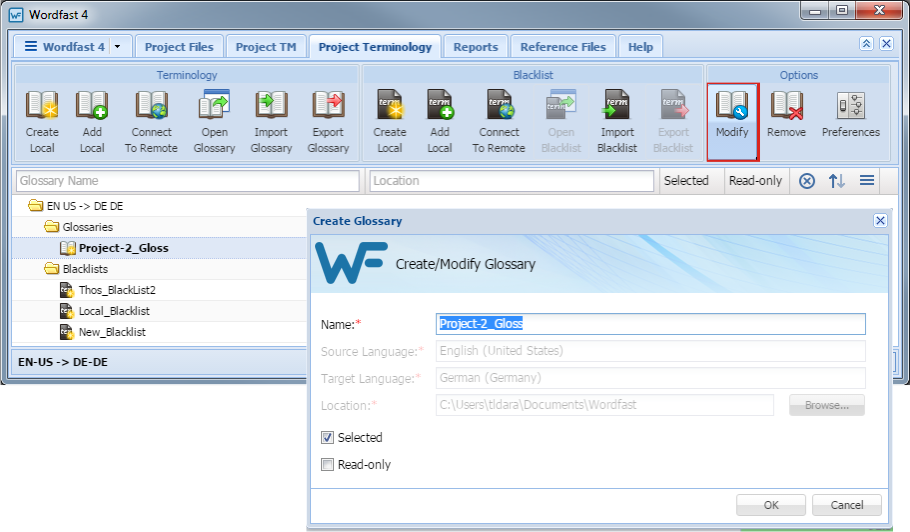Collapse the EN US -> DE DE folder
Image resolution: width=910 pixels, height=532 pixels.
pyautogui.click(x=35, y=206)
